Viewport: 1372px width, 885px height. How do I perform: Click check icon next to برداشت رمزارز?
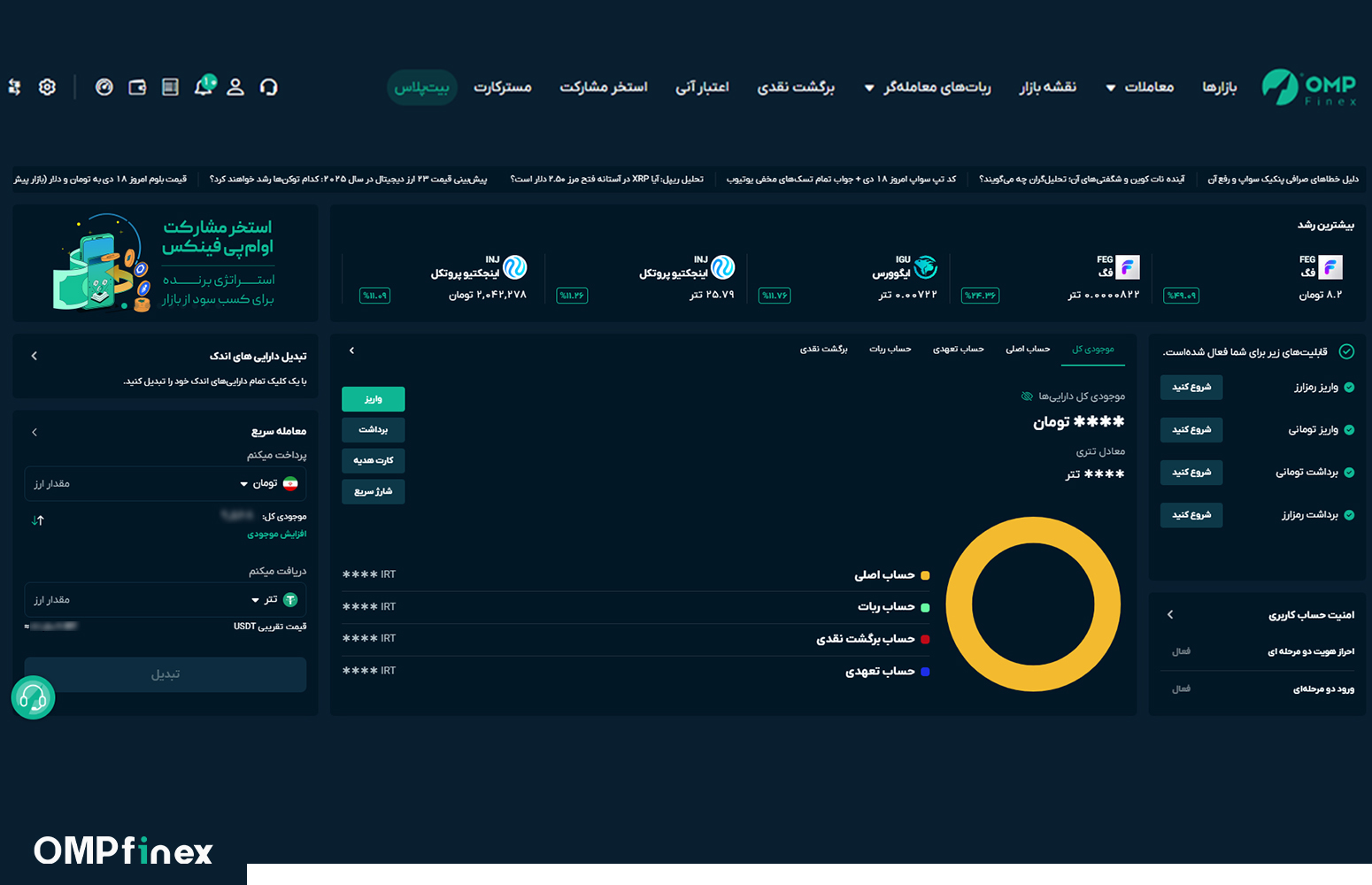tap(1349, 514)
